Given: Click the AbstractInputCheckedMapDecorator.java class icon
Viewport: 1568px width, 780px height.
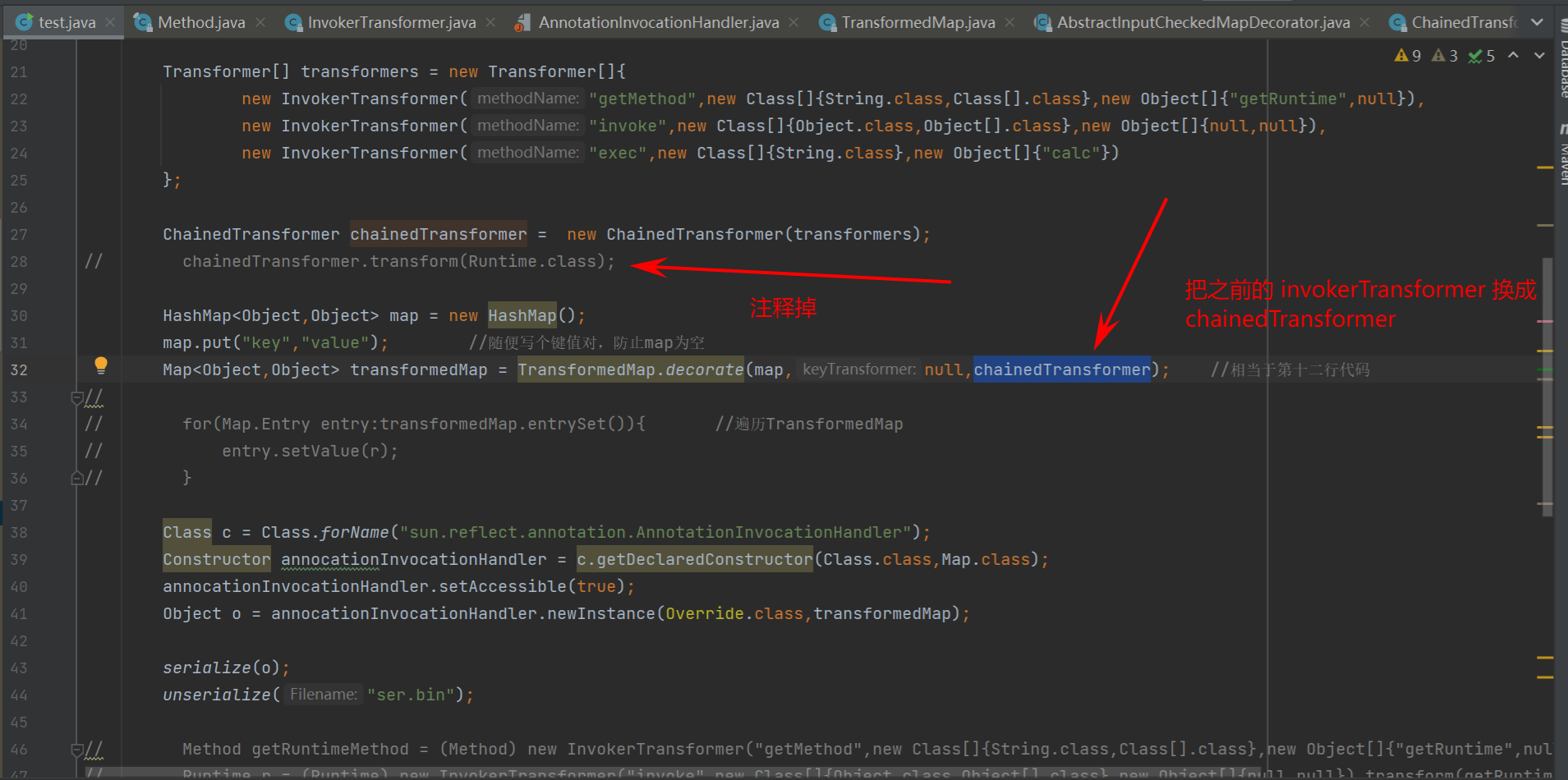Looking at the screenshot, I should (x=1042, y=22).
